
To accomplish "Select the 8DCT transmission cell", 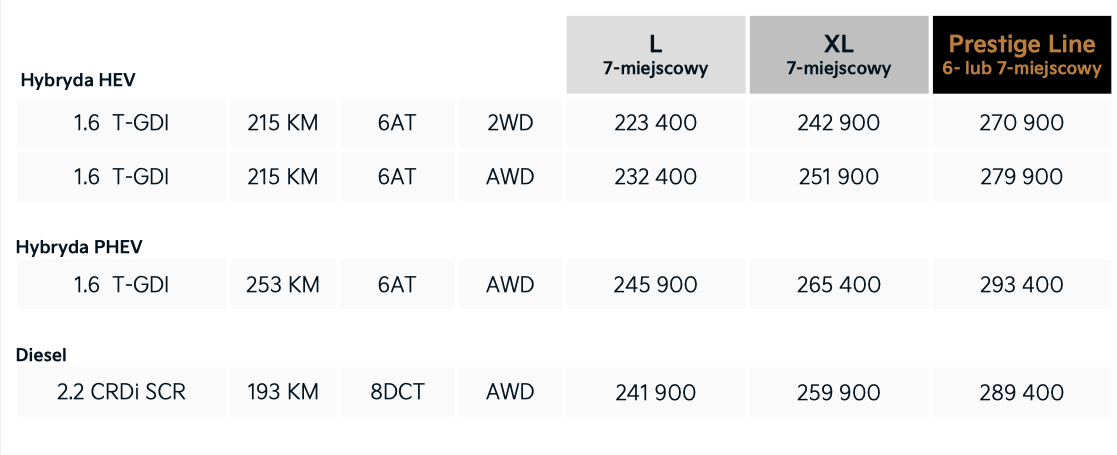I will point(397,393).
